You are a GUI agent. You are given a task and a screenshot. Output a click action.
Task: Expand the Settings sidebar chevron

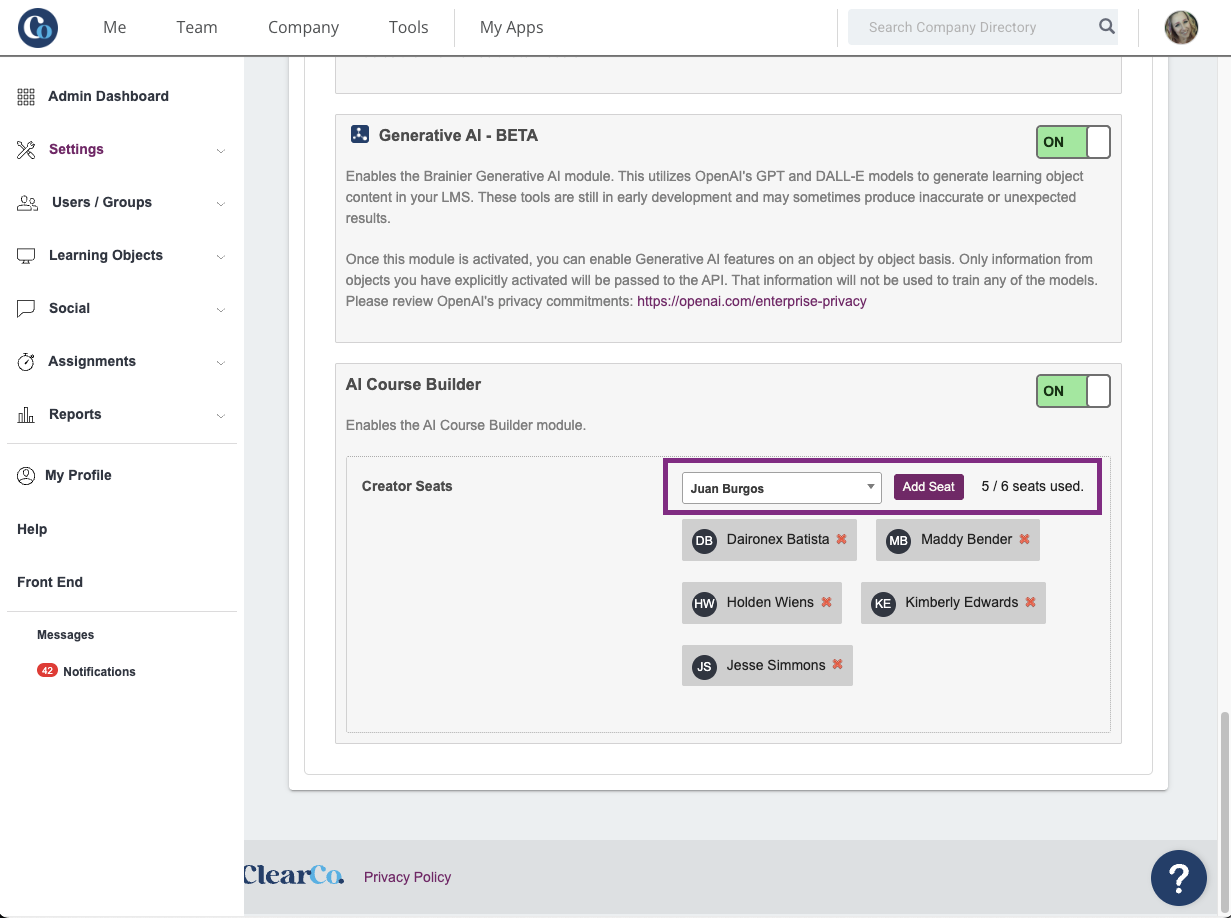[221, 151]
